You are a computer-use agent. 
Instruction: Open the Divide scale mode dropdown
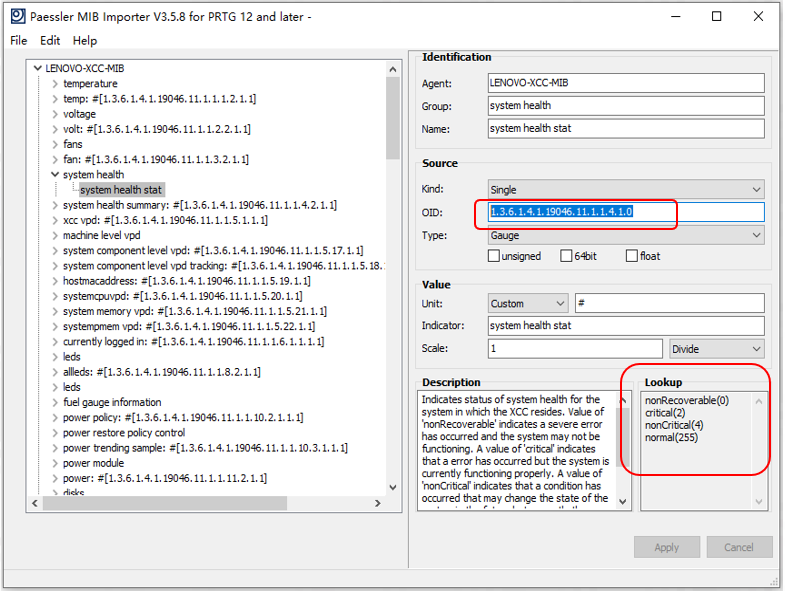click(x=716, y=349)
